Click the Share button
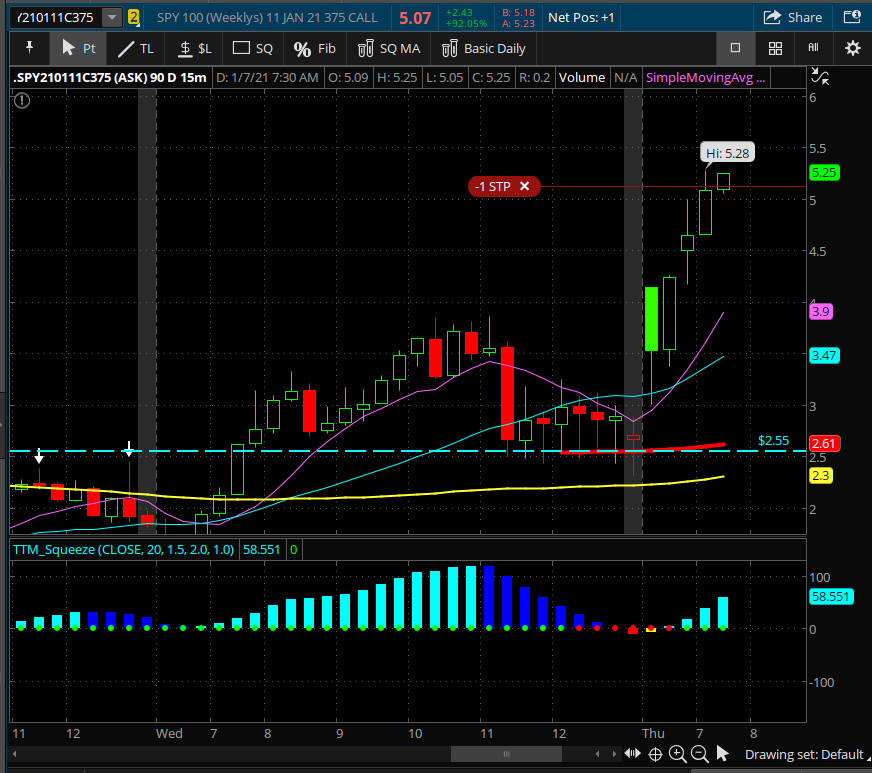This screenshot has height=773, width=872. [x=793, y=17]
